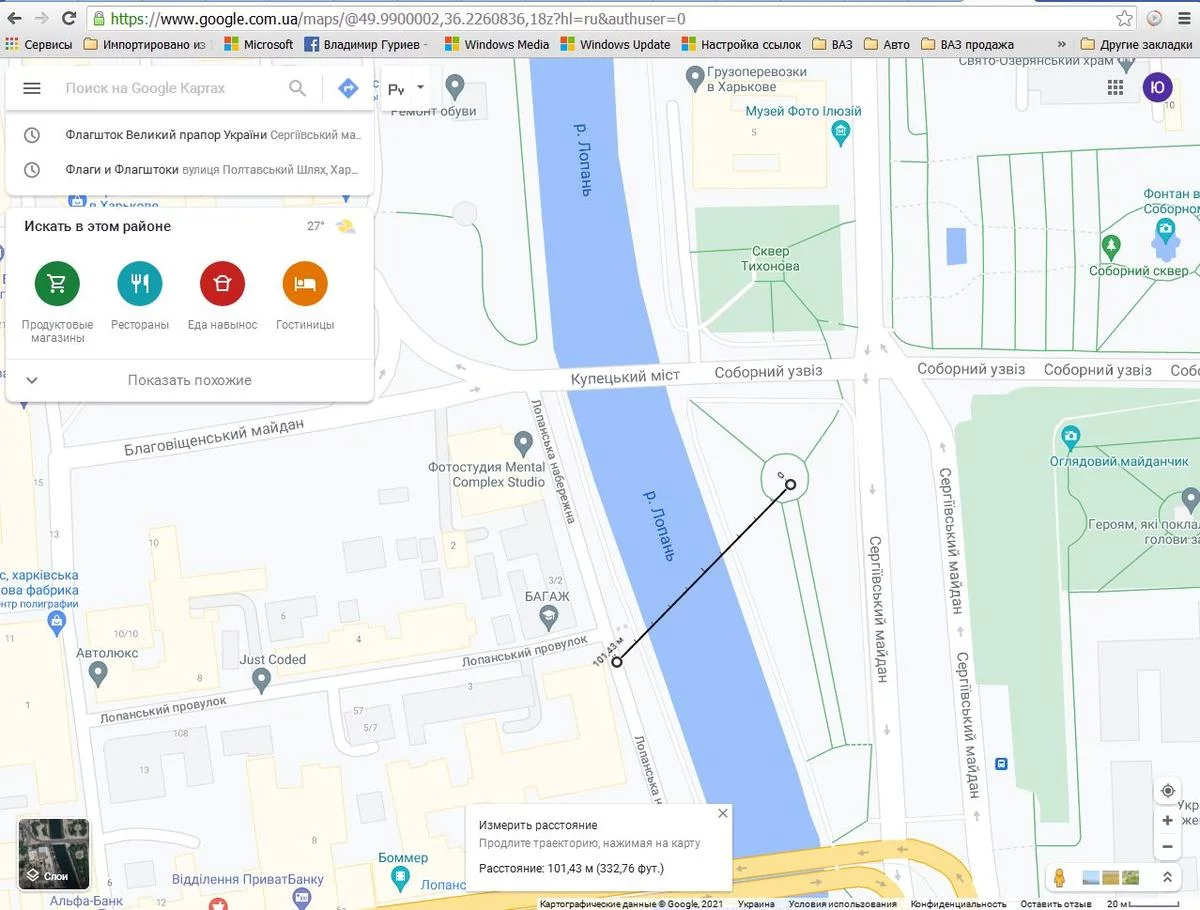Viewport: 1200px width, 910px height.
Task: Click the Слои layers thumbnail
Action: 54,854
